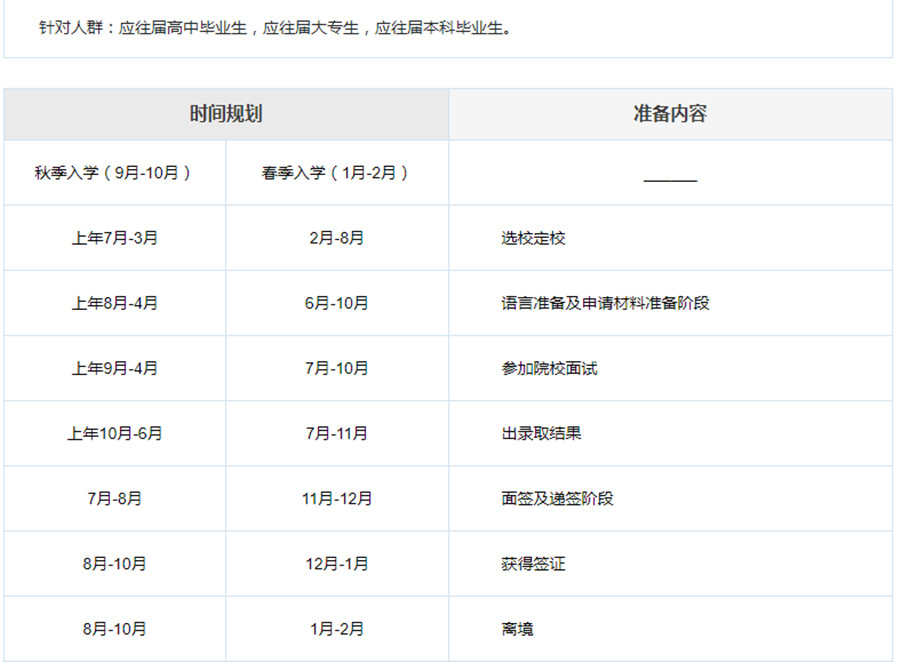The width and height of the screenshot is (900, 662).
Task: Select the 秋季入学（9月-10月）cell
Action: pyautogui.click(x=114, y=173)
